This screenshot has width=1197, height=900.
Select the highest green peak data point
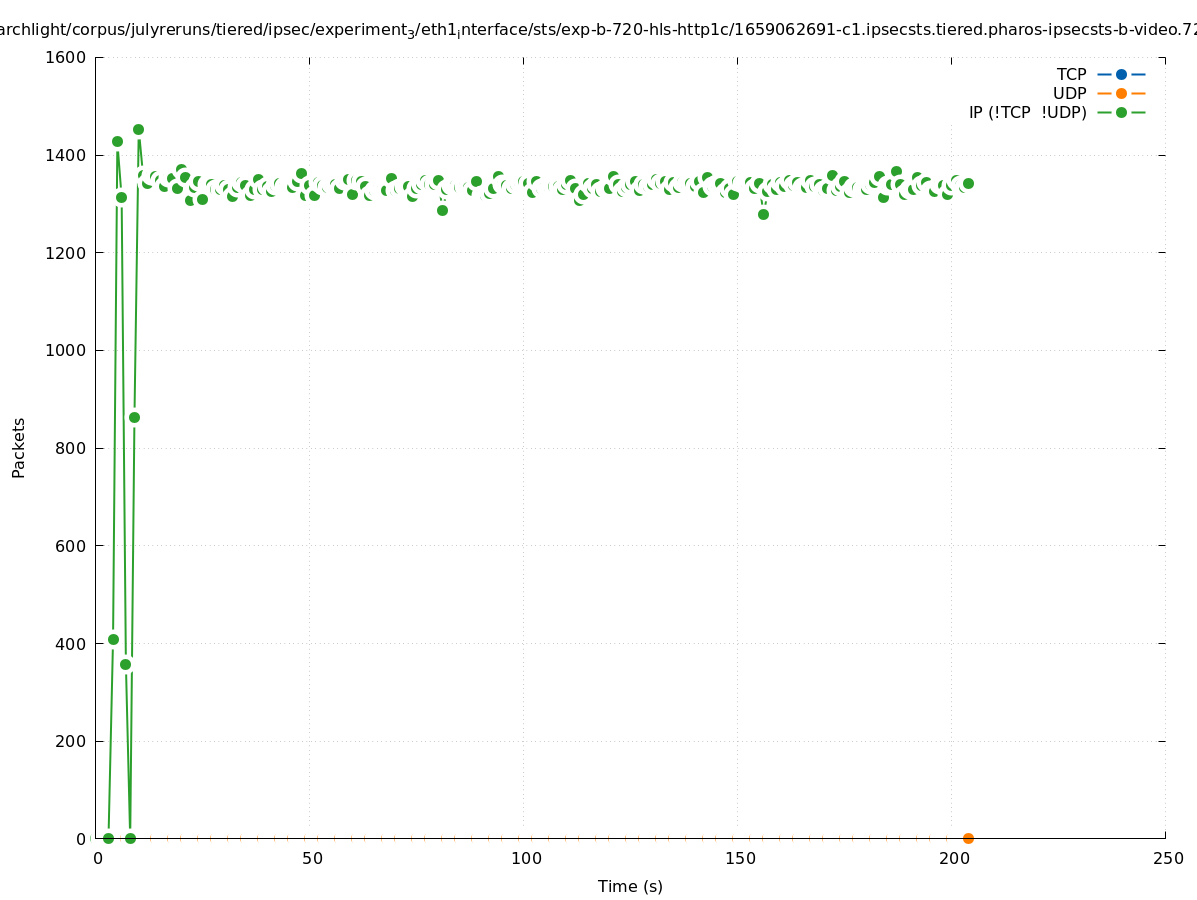pyautogui.click(x=138, y=129)
